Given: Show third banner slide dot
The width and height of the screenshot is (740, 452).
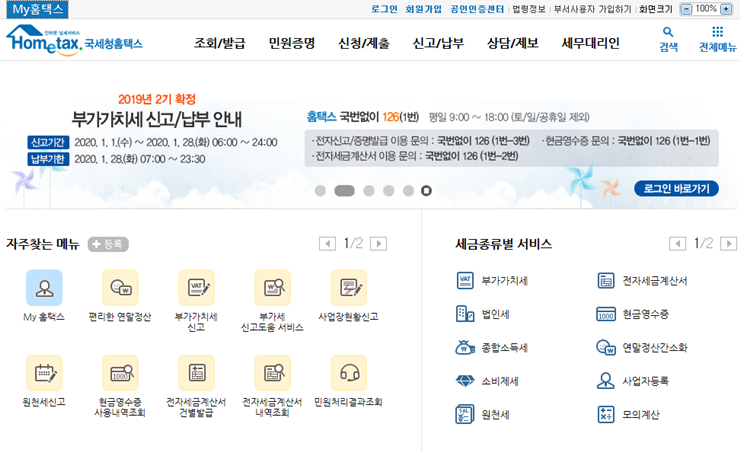Looking at the screenshot, I should 369,191.
